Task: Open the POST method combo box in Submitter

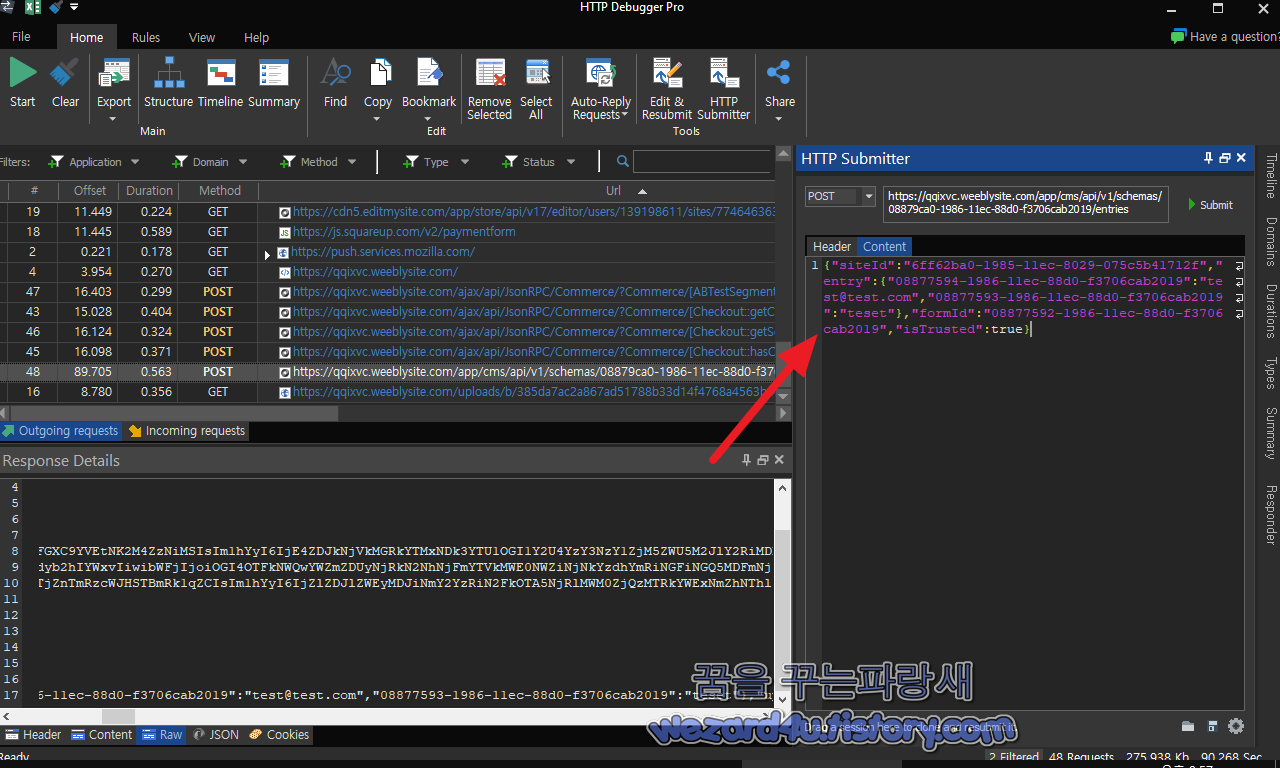Action: click(x=840, y=196)
